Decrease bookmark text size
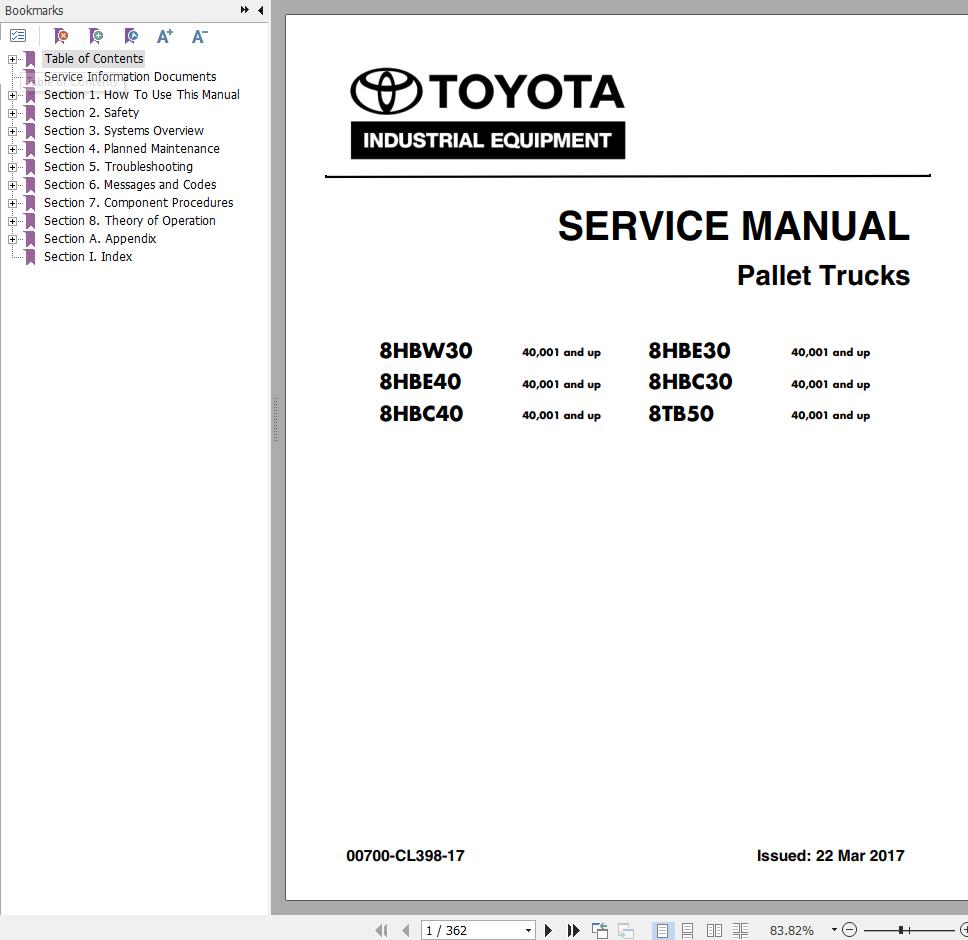The height and width of the screenshot is (940, 968). coord(199,36)
